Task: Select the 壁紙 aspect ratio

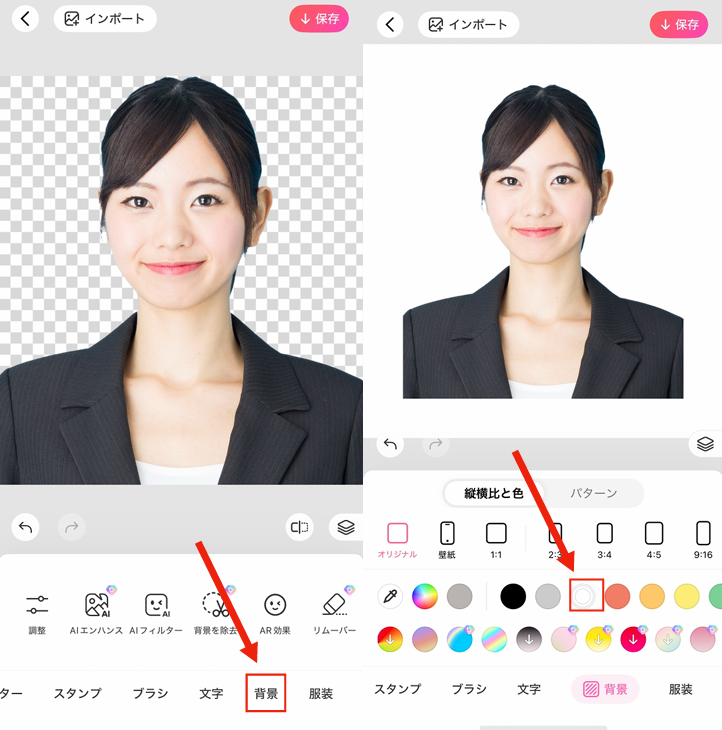Action: pos(447,540)
